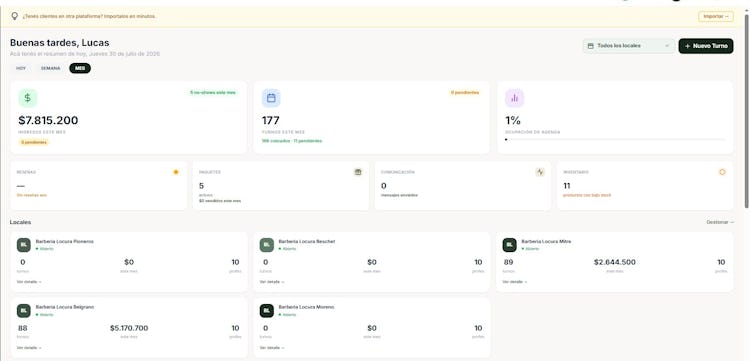This screenshot has width=750, height=361.
Task: Click the 5 active packages number
Action: click(201, 186)
